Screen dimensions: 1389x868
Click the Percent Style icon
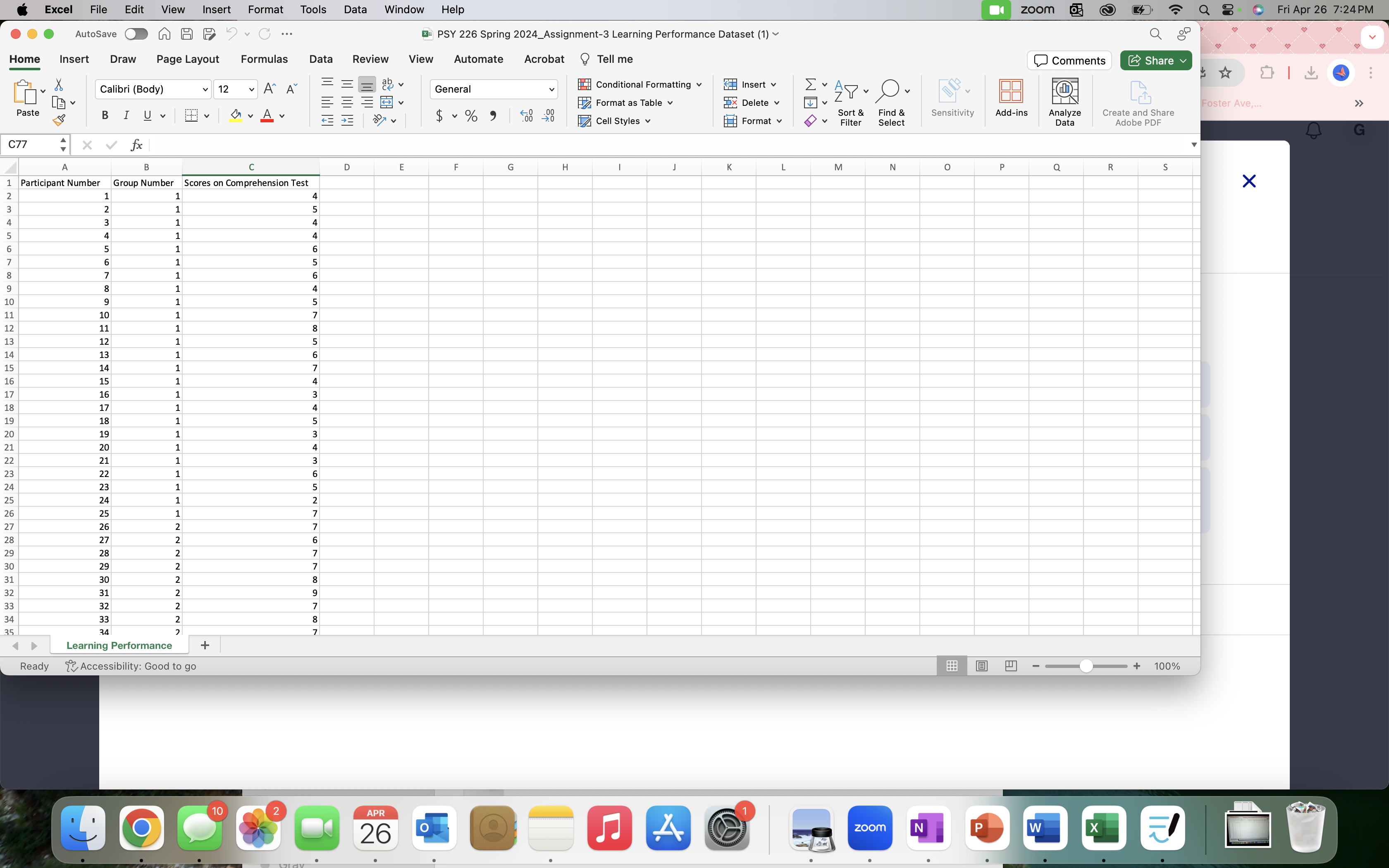471,116
